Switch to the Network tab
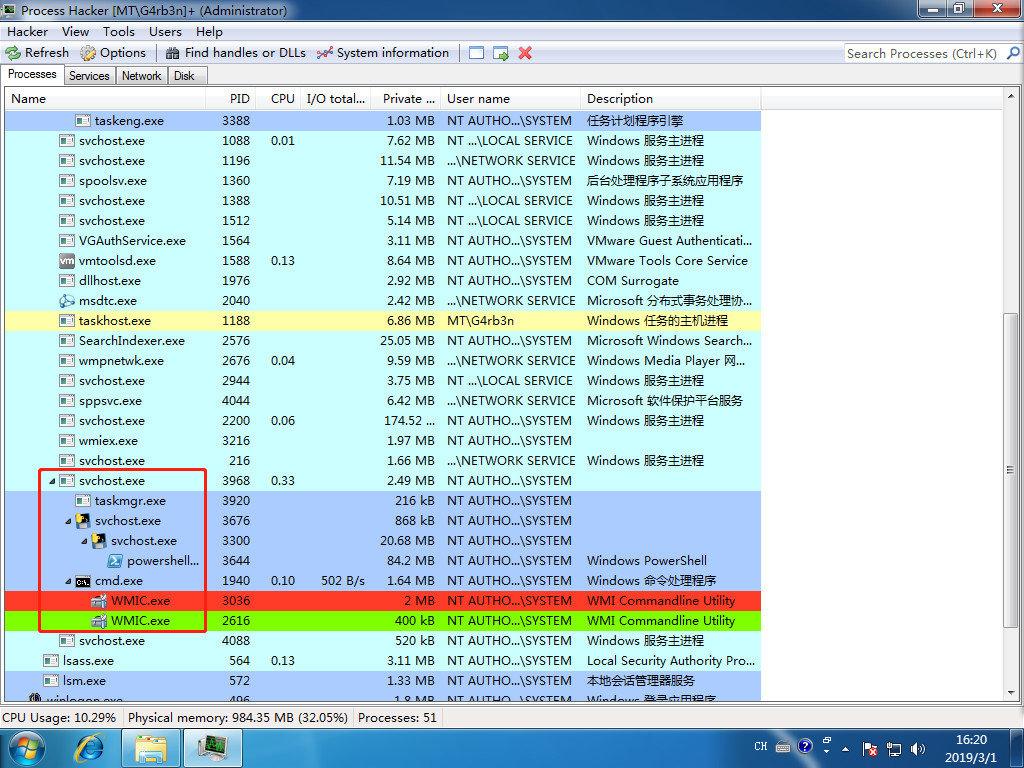 (x=141, y=76)
